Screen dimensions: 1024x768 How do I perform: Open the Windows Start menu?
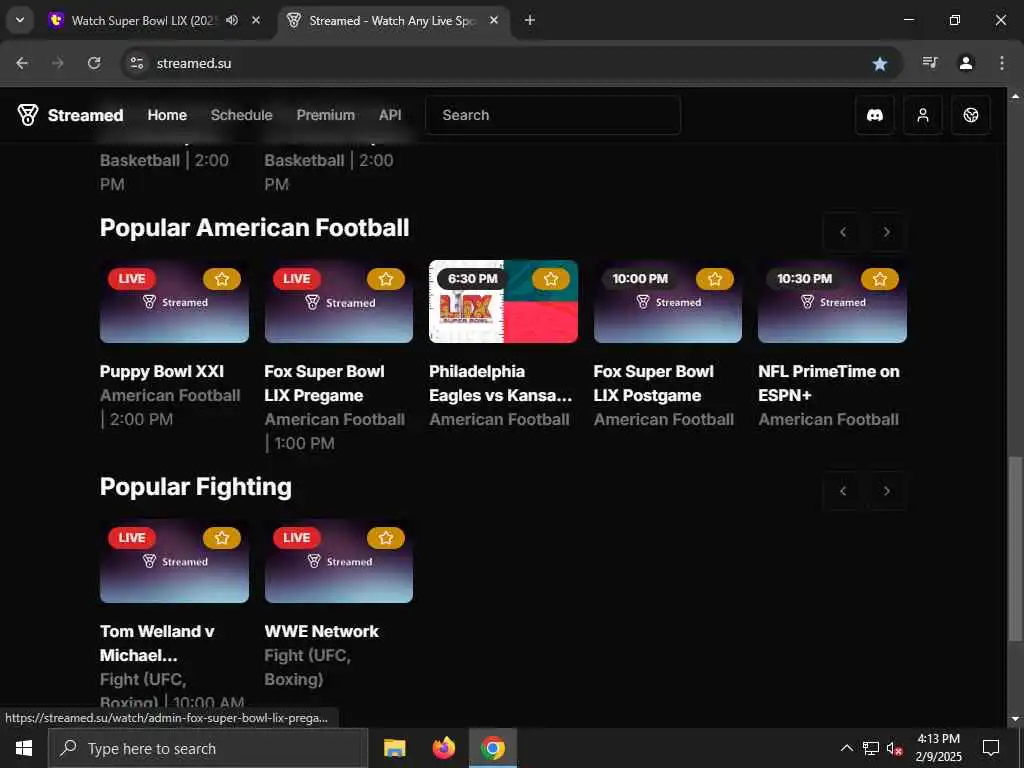coord(24,748)
